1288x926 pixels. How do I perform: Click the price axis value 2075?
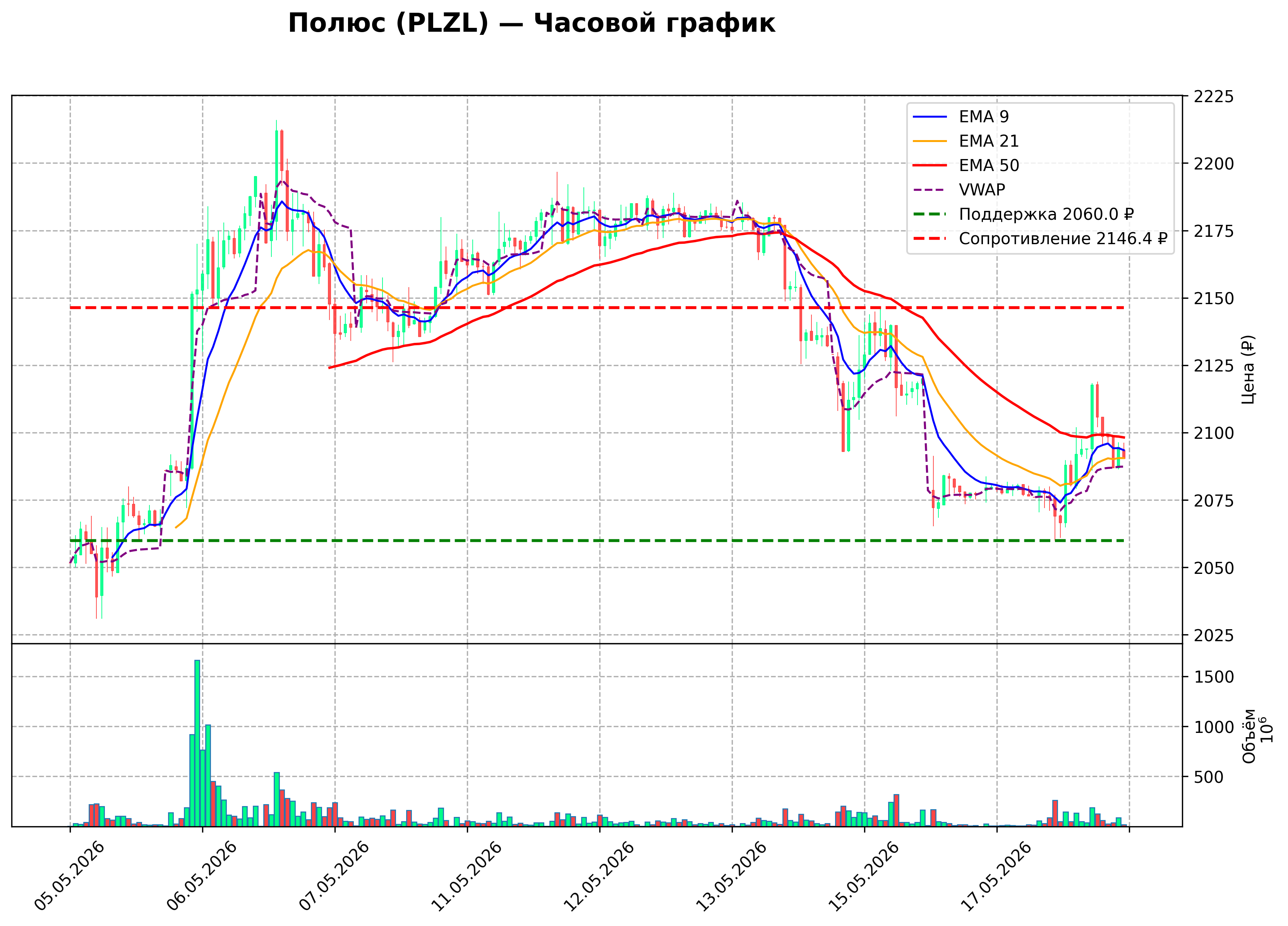[1214, 501]
